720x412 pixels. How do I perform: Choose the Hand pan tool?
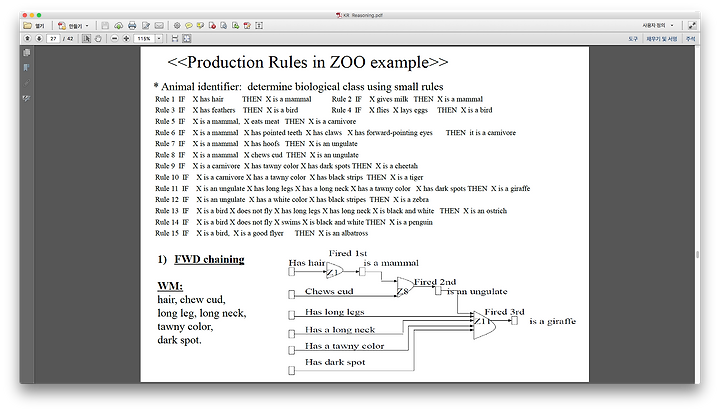[x=98, y=39]
